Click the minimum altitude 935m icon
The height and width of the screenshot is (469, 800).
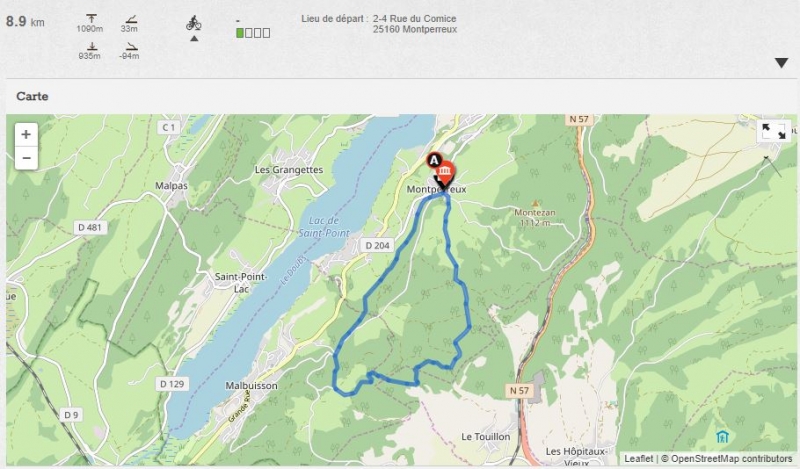coord(91,46)
